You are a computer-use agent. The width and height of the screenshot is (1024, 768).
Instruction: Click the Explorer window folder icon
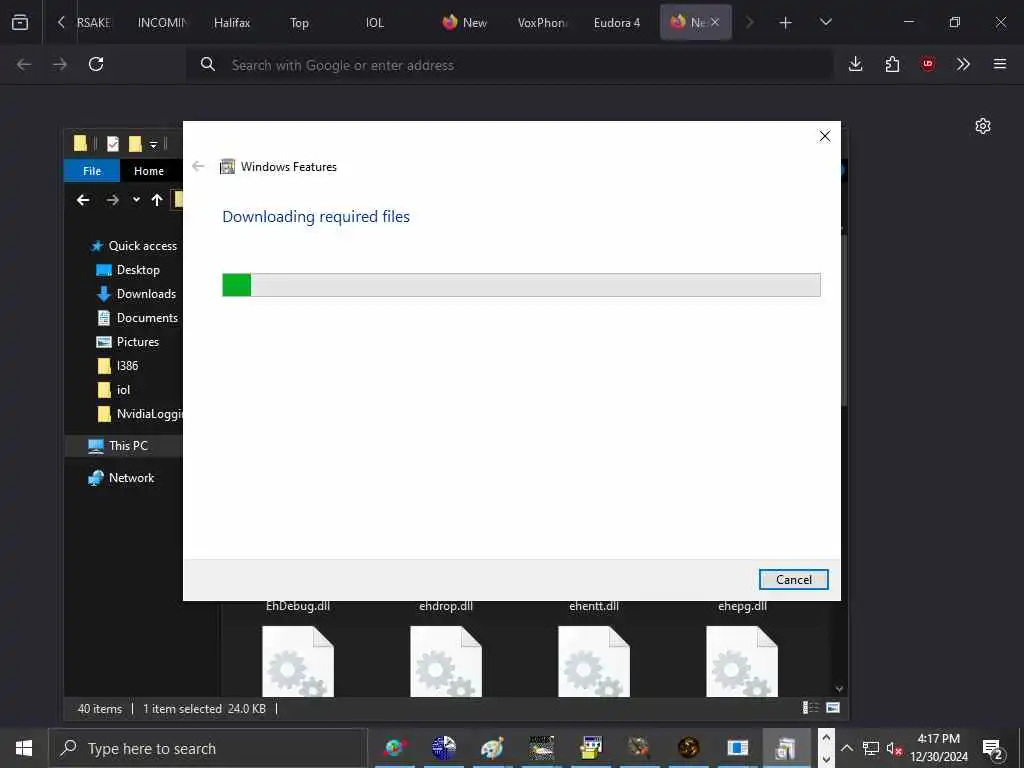[x=80, y=144]
